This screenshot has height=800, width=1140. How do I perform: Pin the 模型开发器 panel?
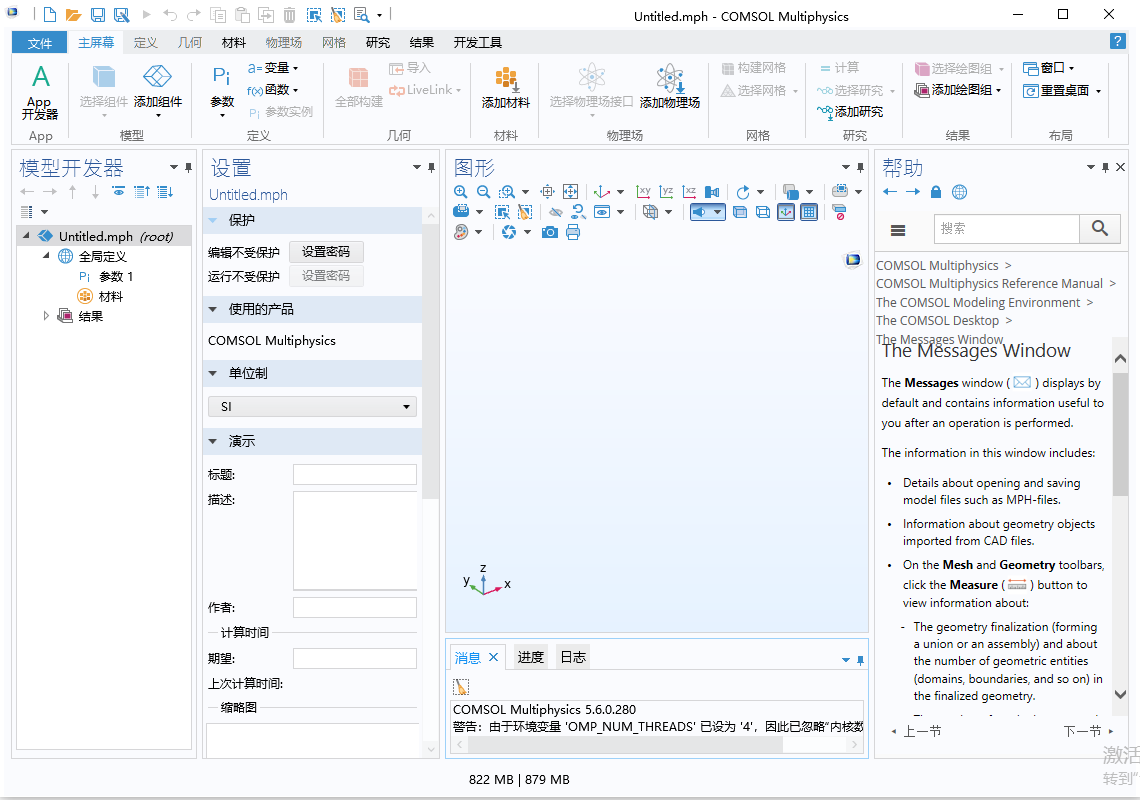pos(188,167)
